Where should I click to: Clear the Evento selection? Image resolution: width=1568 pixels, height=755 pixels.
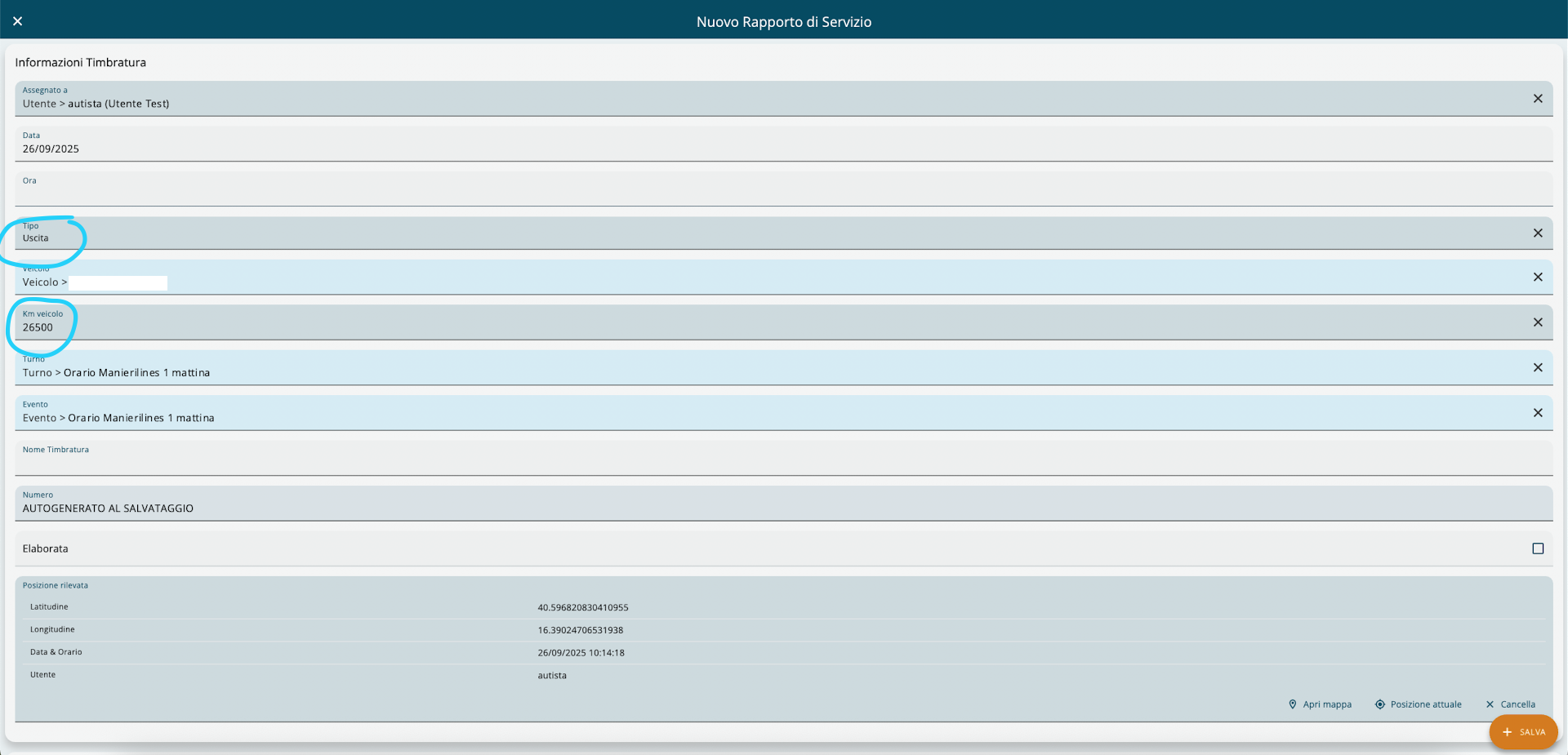pos(1537,413)
